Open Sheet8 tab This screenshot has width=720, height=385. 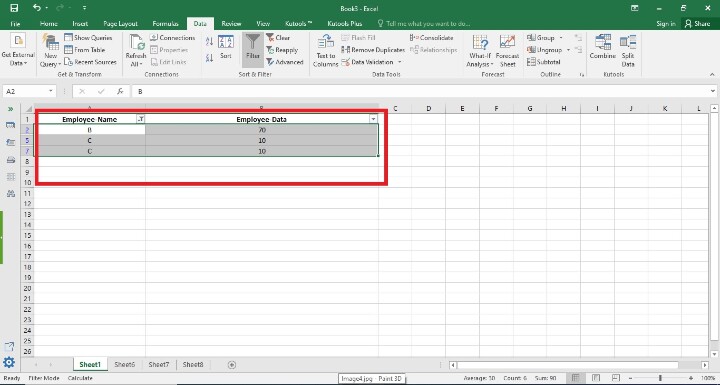193,364
